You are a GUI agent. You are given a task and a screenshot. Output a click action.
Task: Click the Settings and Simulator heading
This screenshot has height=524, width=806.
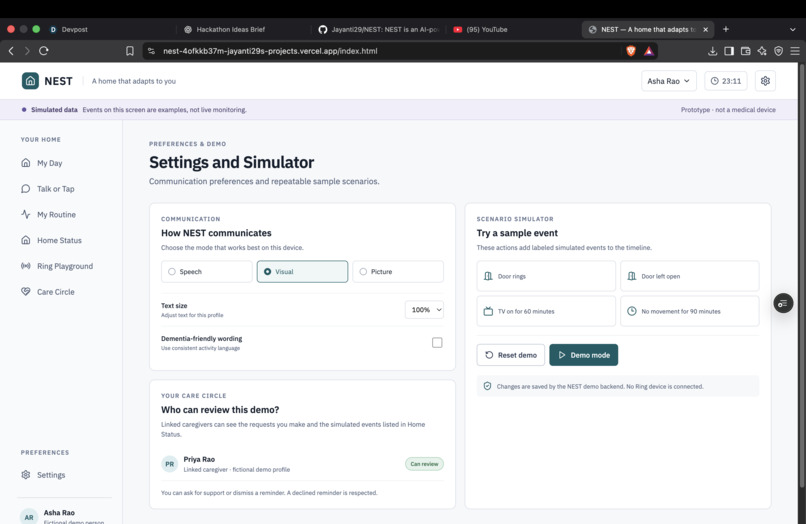point(231,162)
